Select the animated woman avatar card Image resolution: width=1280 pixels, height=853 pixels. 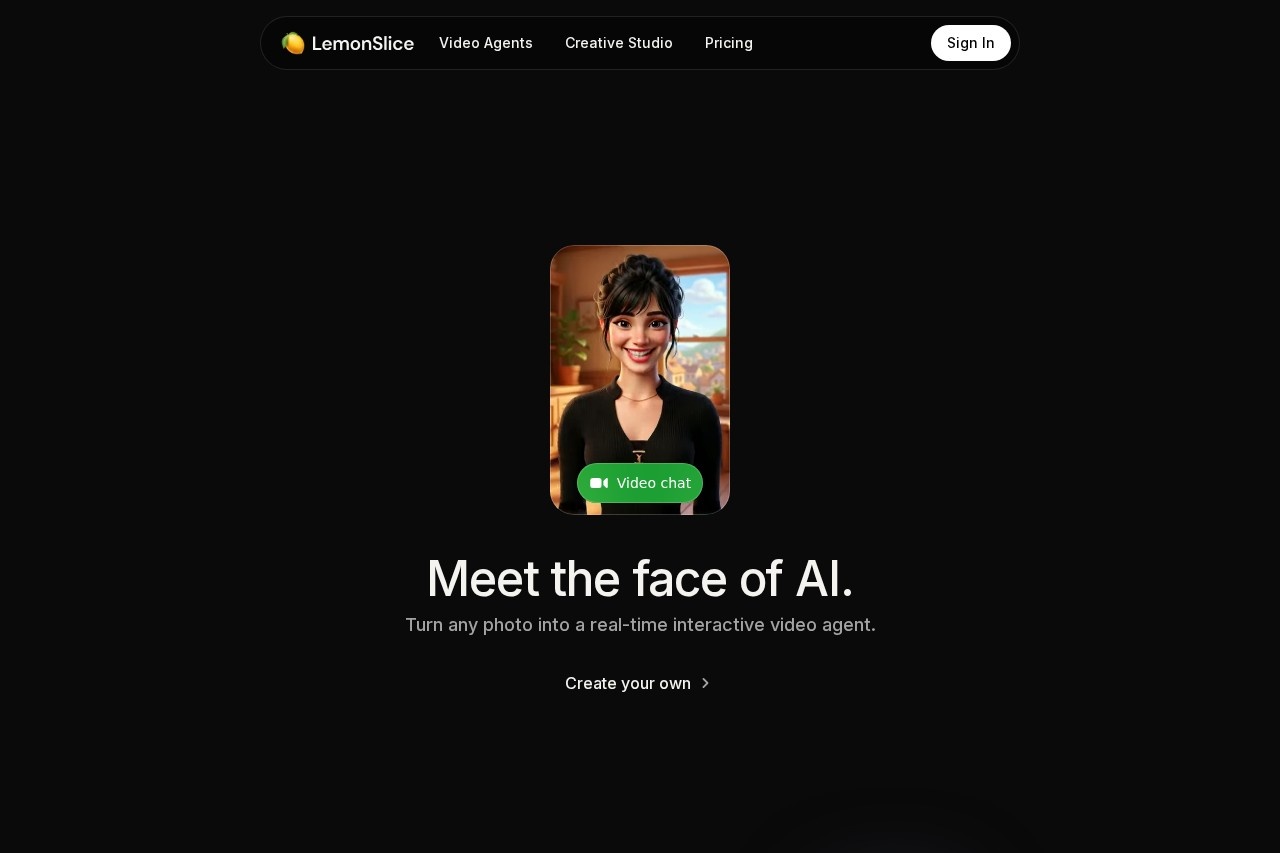pyautogui.click(x=640, y=380)
